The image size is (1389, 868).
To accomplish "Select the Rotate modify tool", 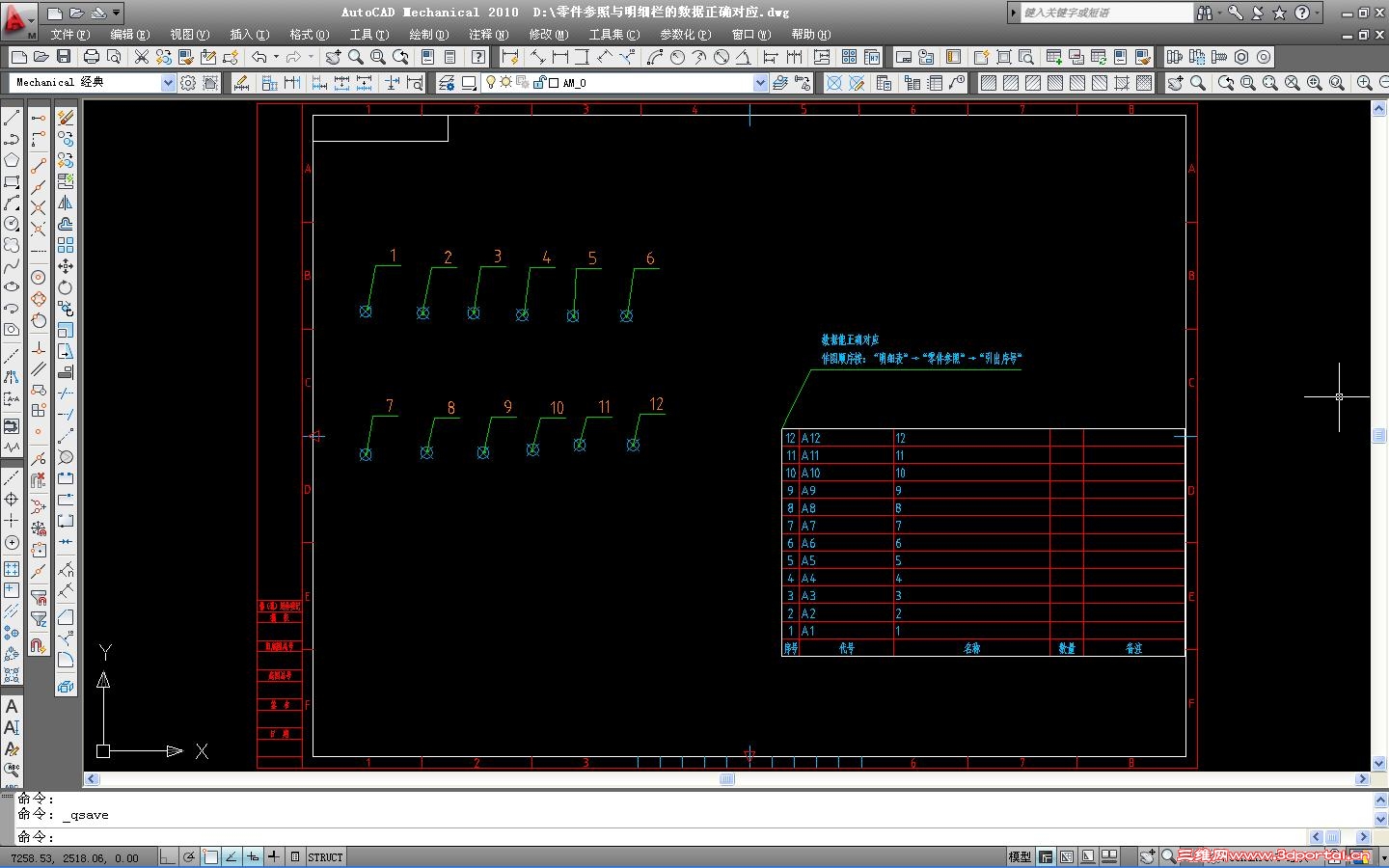I will (x=66, y=287).
